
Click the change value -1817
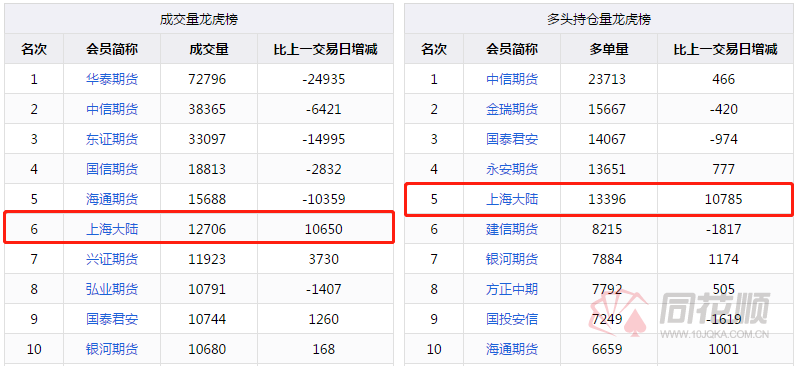pos(724,229)
